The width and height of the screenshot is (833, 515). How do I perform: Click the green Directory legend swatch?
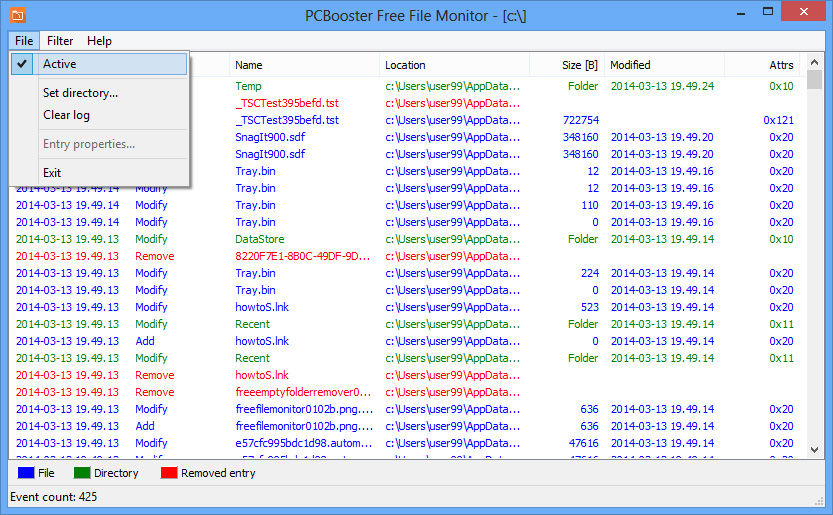[x=82, y=472]
